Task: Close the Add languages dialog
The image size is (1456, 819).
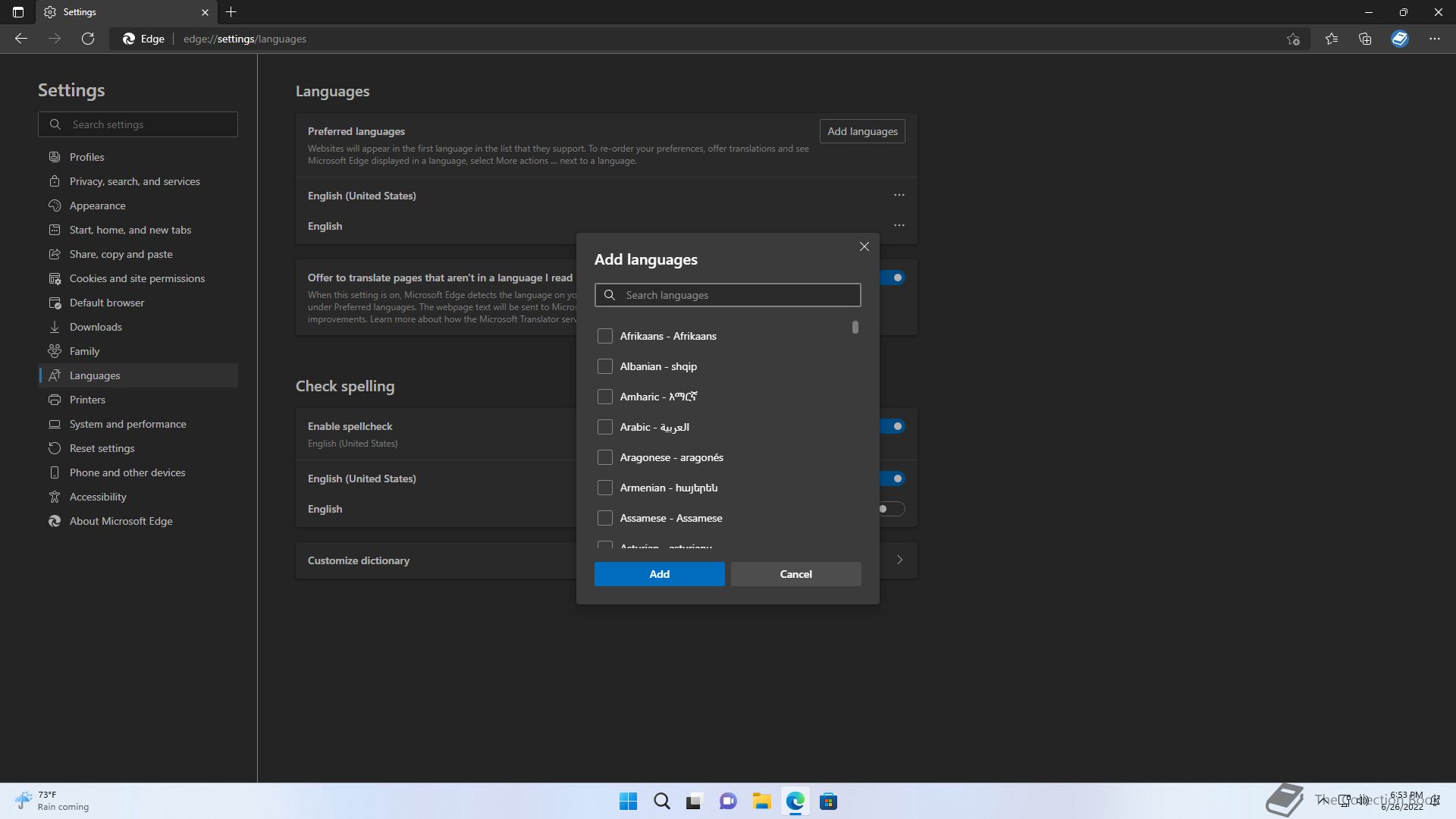Action: 864,246
